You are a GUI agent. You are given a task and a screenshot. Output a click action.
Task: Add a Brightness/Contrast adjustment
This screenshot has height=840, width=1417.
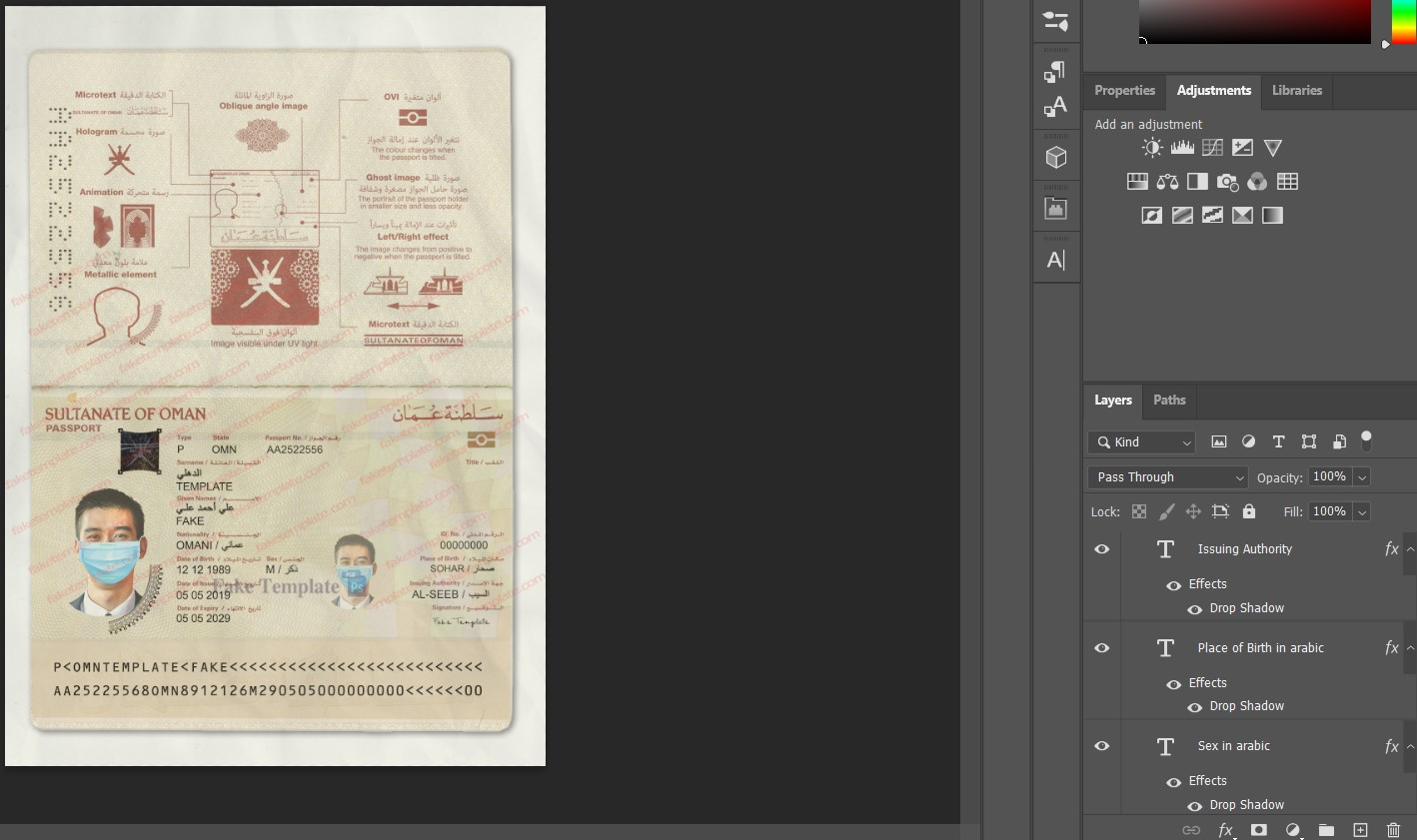click(x=1152, y=147)
